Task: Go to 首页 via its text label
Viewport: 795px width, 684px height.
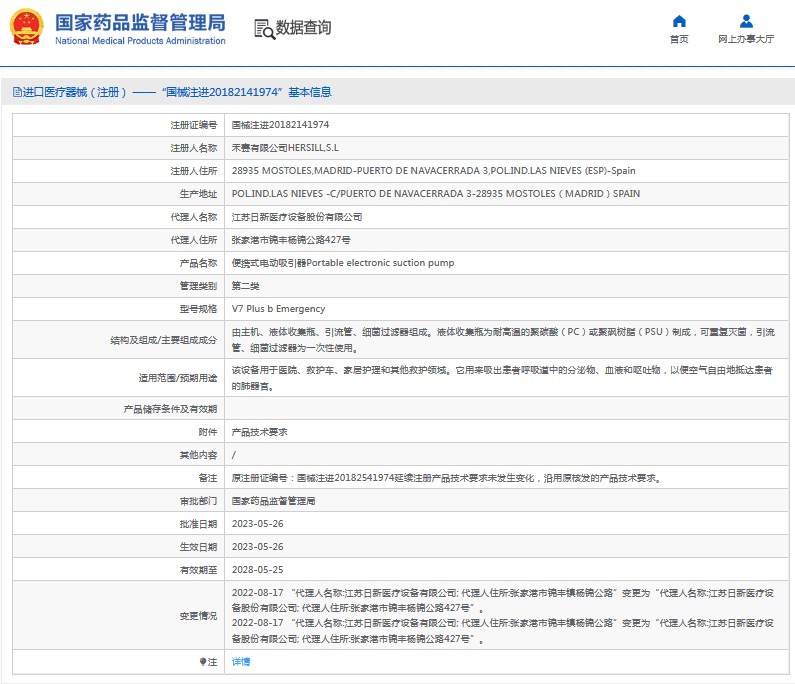Action: click(x=679, y=40)
